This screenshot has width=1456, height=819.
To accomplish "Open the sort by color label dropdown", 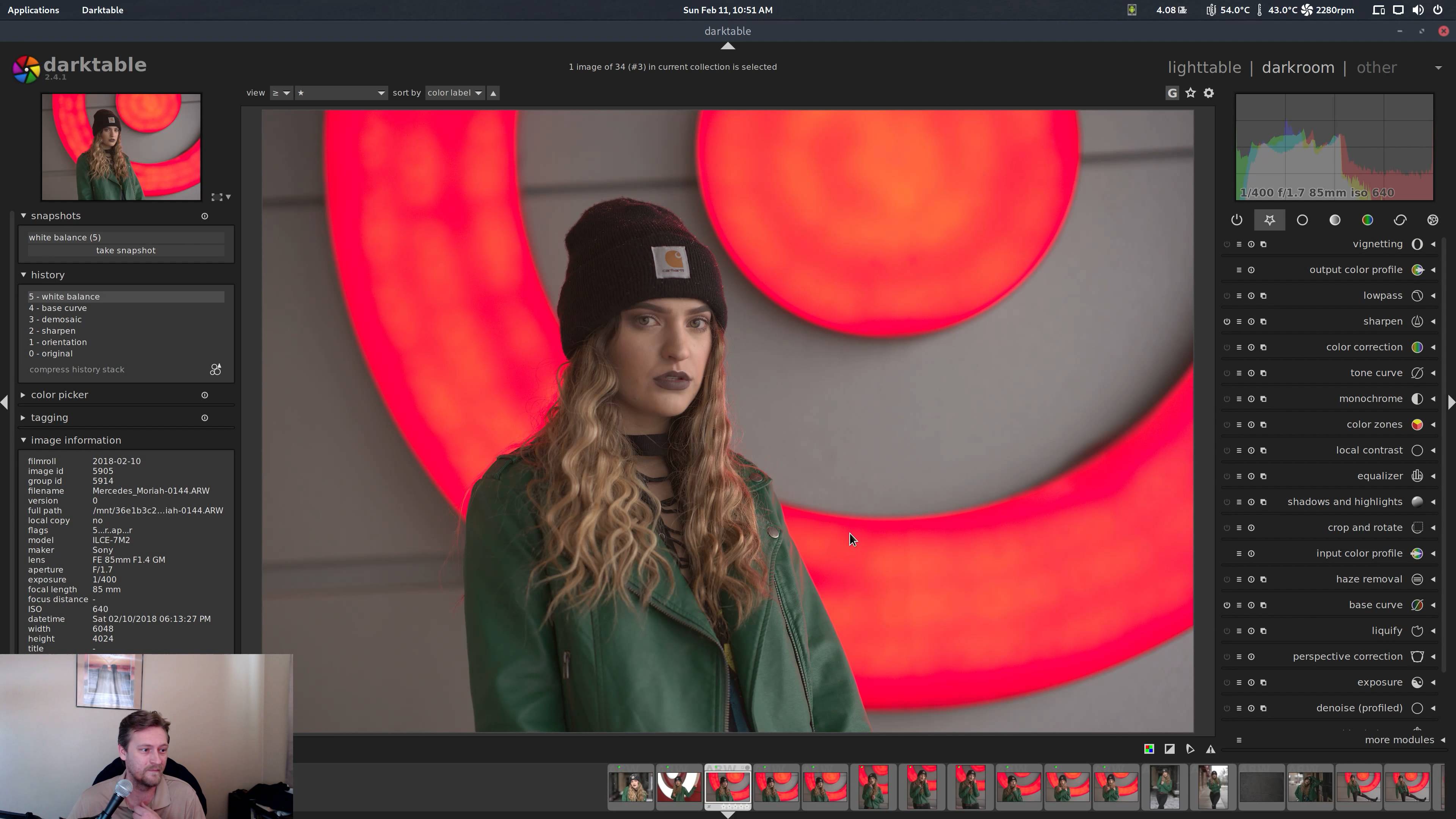I will click(x=455, y=93).
